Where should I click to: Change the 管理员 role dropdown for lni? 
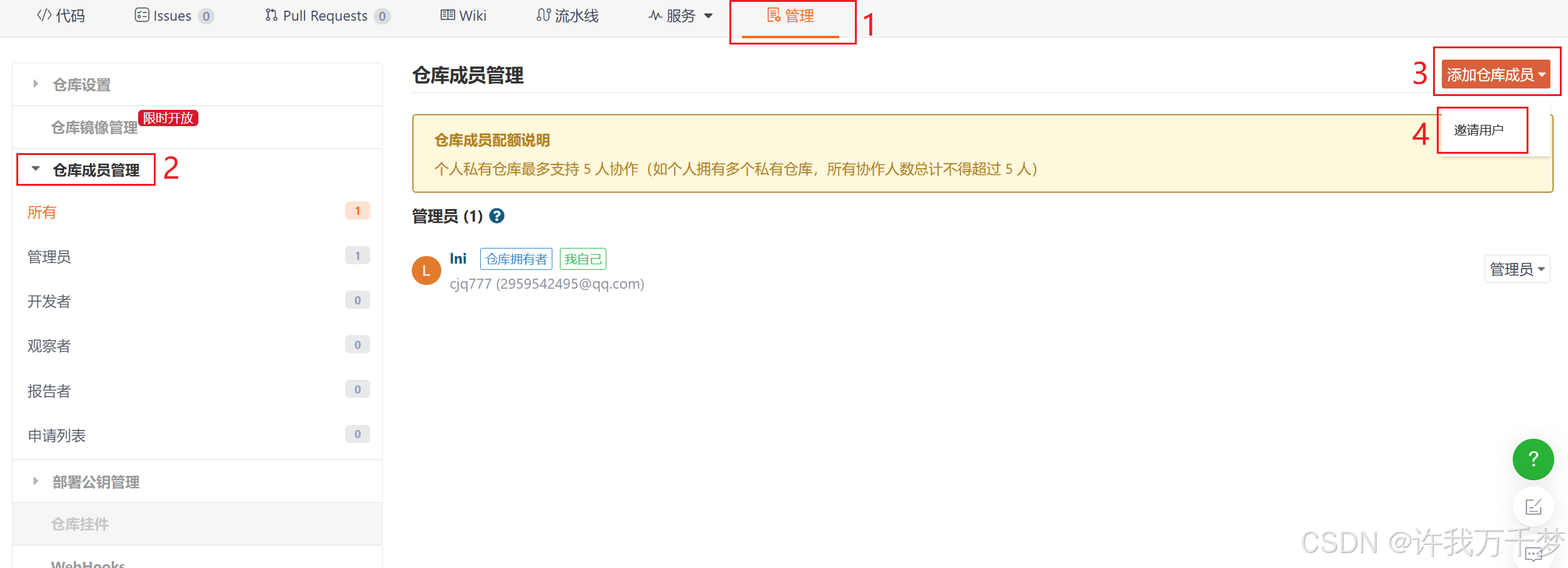1517,269
